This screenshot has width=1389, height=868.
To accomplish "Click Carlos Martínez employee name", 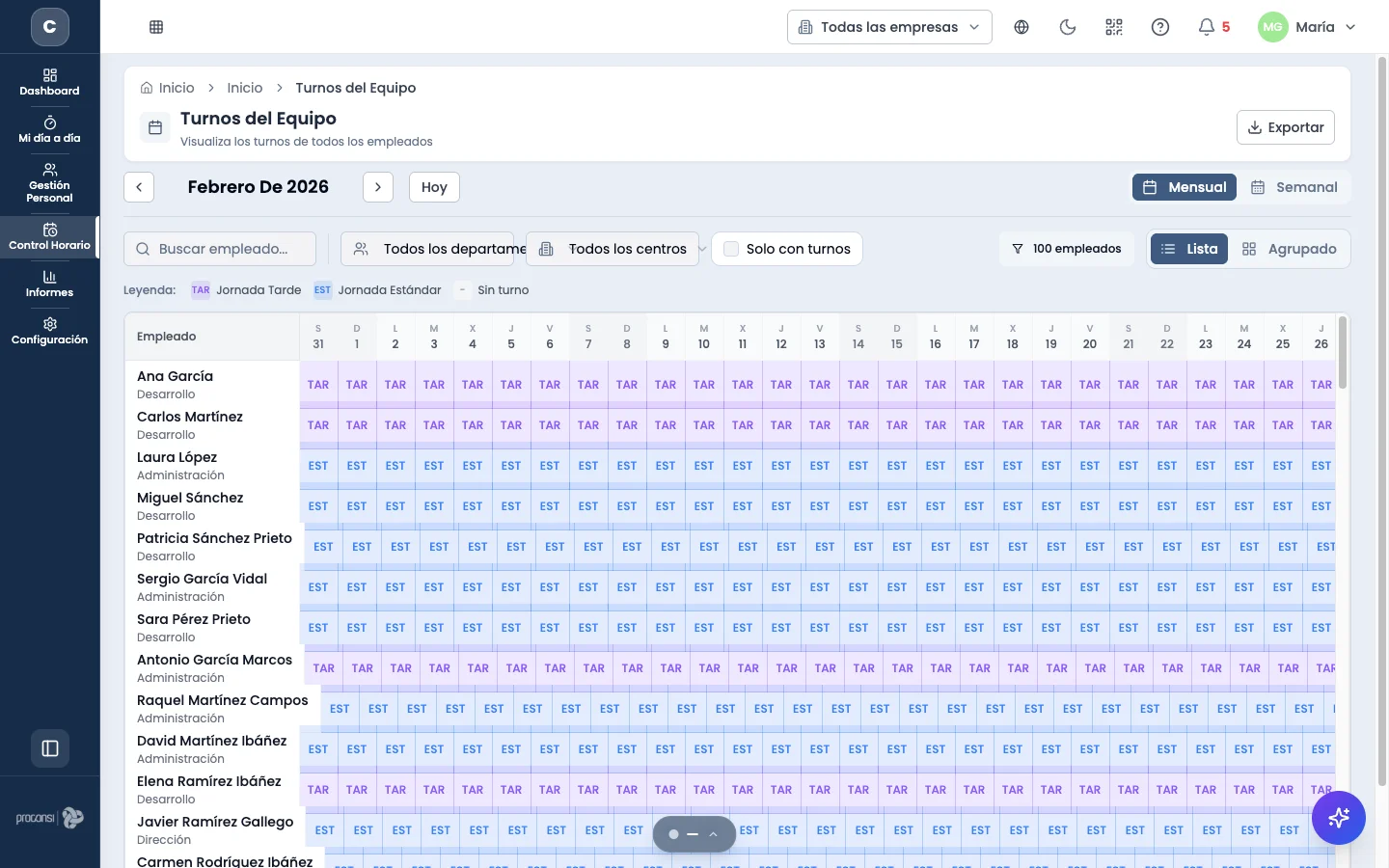I will click(x=190, y=417).
